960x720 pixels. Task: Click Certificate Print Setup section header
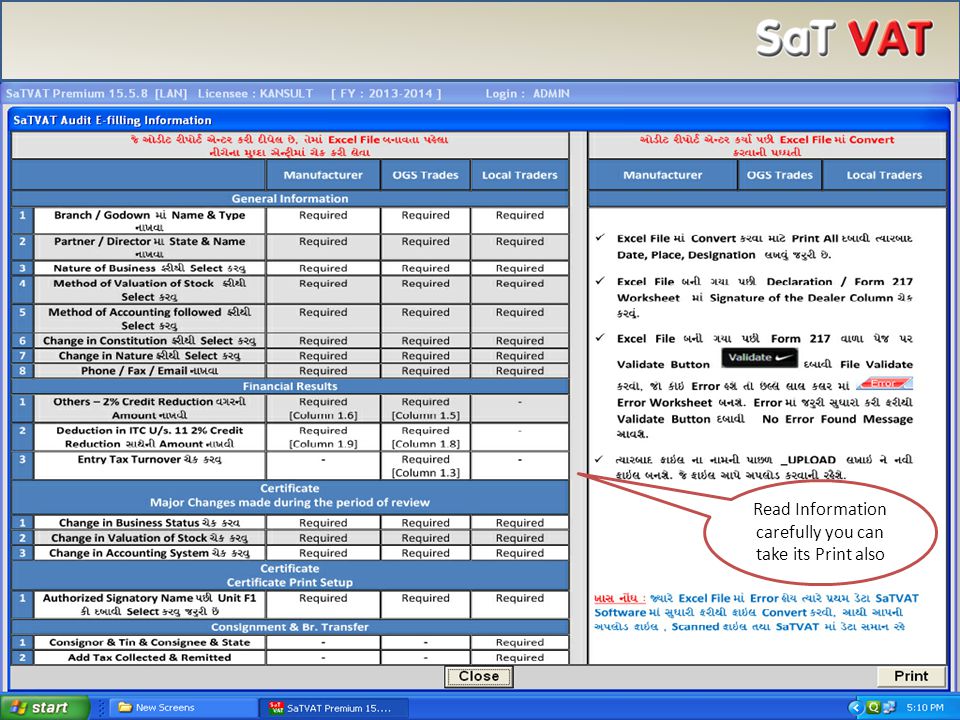click(290, 582)
